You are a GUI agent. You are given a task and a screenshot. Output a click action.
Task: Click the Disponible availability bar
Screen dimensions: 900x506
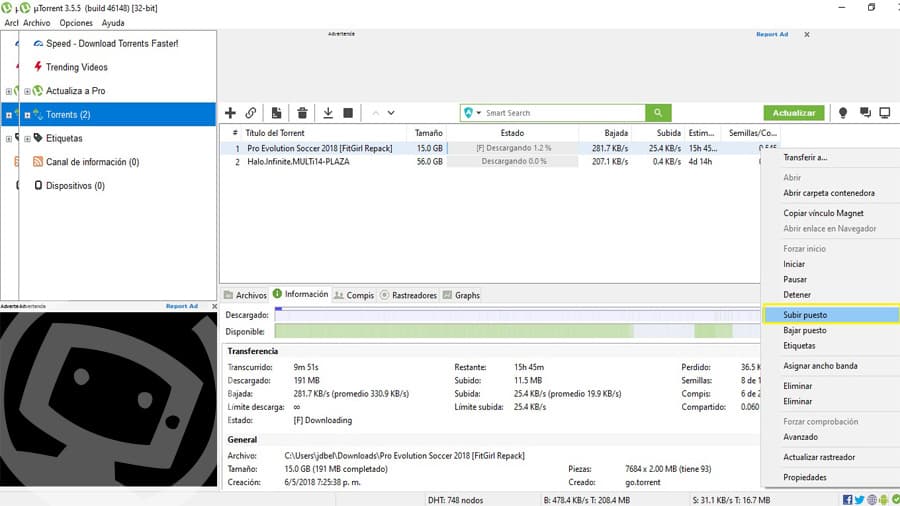coord(517,331)
